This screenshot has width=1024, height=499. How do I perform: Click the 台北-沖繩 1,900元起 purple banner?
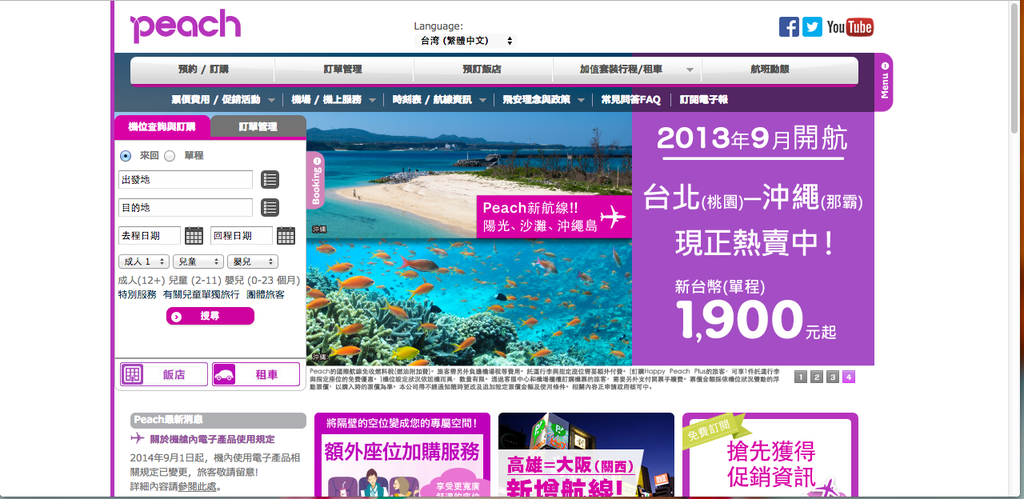(753, 239)
